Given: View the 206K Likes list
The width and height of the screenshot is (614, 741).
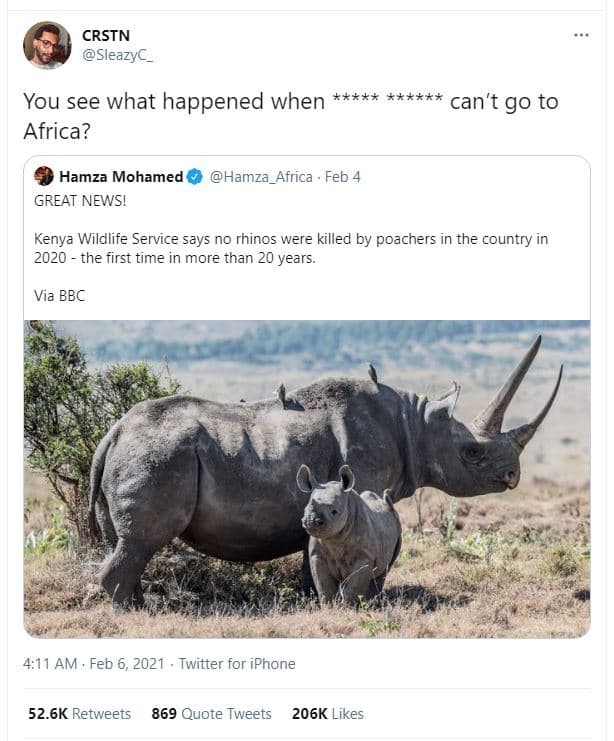Looking at the screenshot, I should coord(327,713).
